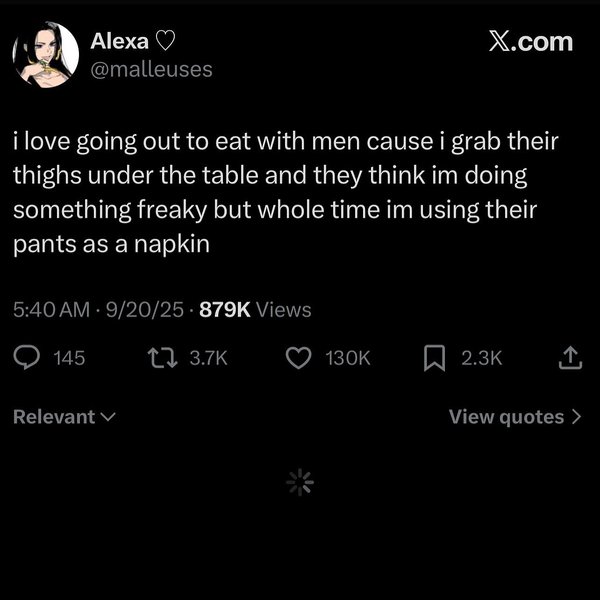The width and height of the screenshot is (600, 600).
Task: Click the 3.7K reposts count
Action: [x=208, y=358]
